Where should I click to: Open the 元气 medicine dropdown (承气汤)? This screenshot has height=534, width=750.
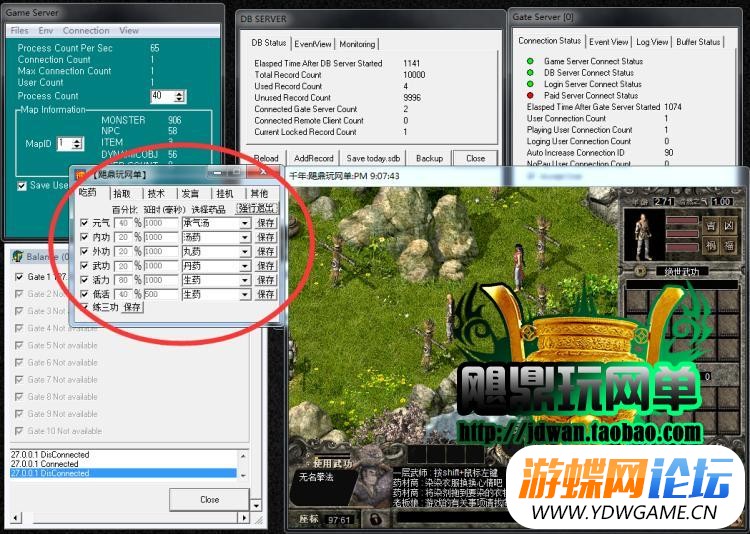(x=216, y=223)
